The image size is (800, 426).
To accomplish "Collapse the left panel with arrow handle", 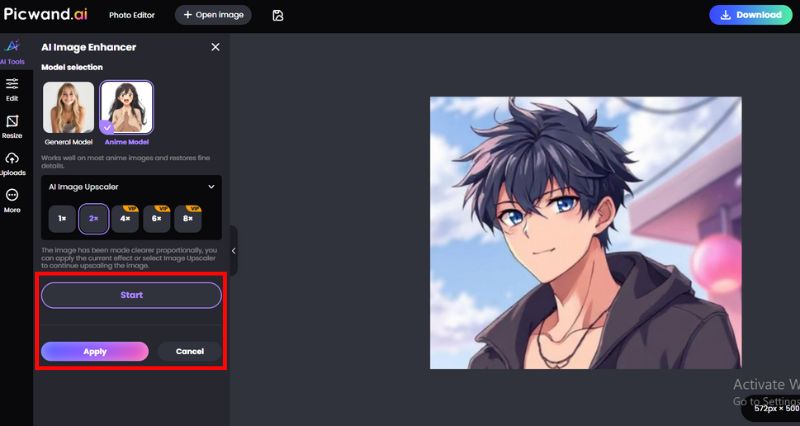I will pos(234,250).
